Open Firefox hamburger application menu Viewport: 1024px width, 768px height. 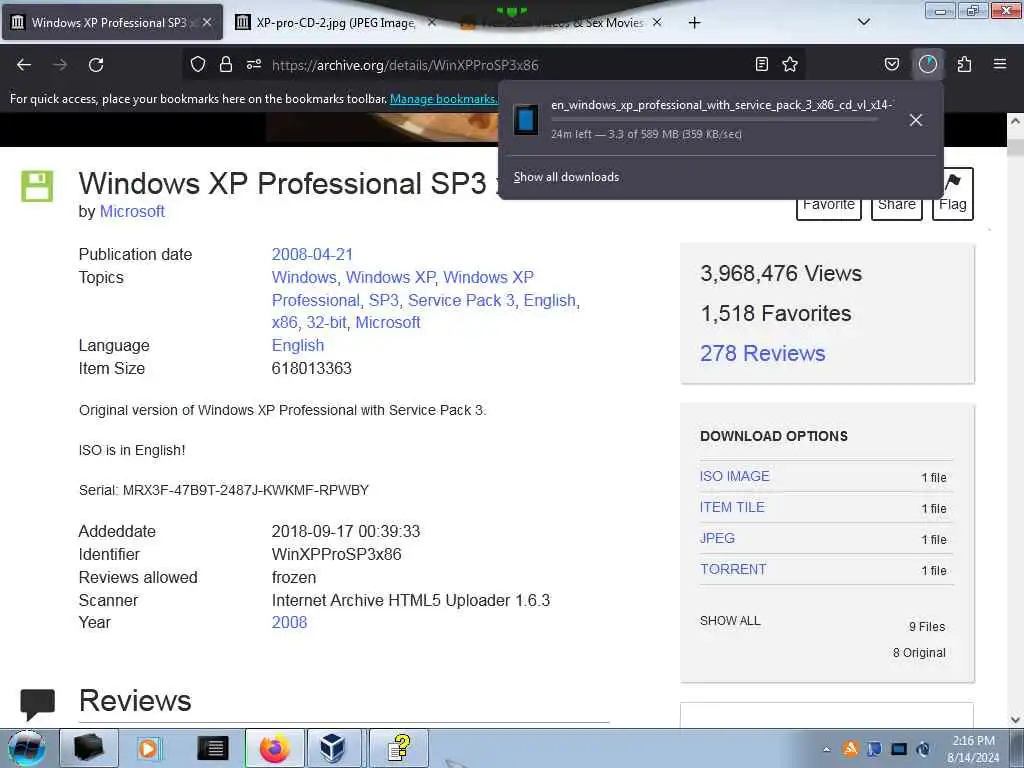(1000, 64)
